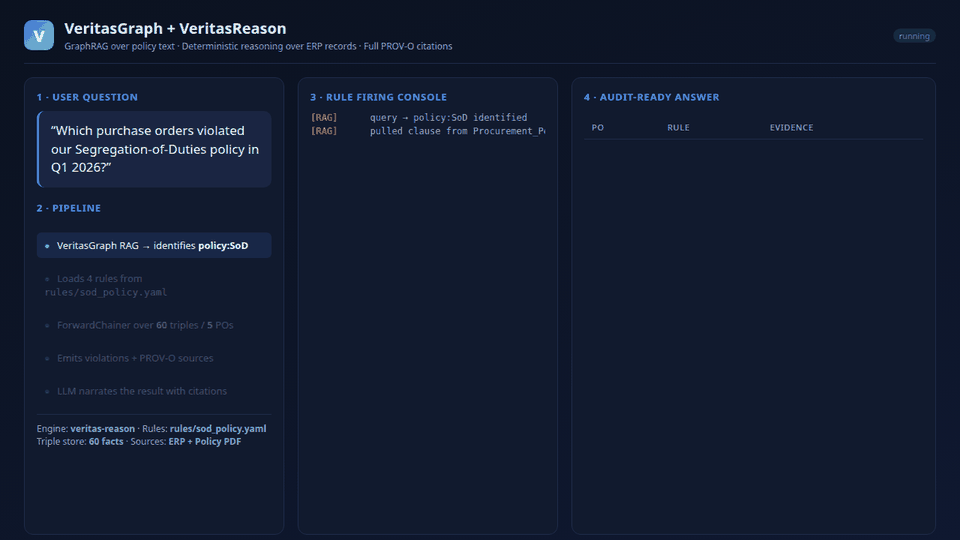Select the ForwardChainer over 60 triples step

154,325
